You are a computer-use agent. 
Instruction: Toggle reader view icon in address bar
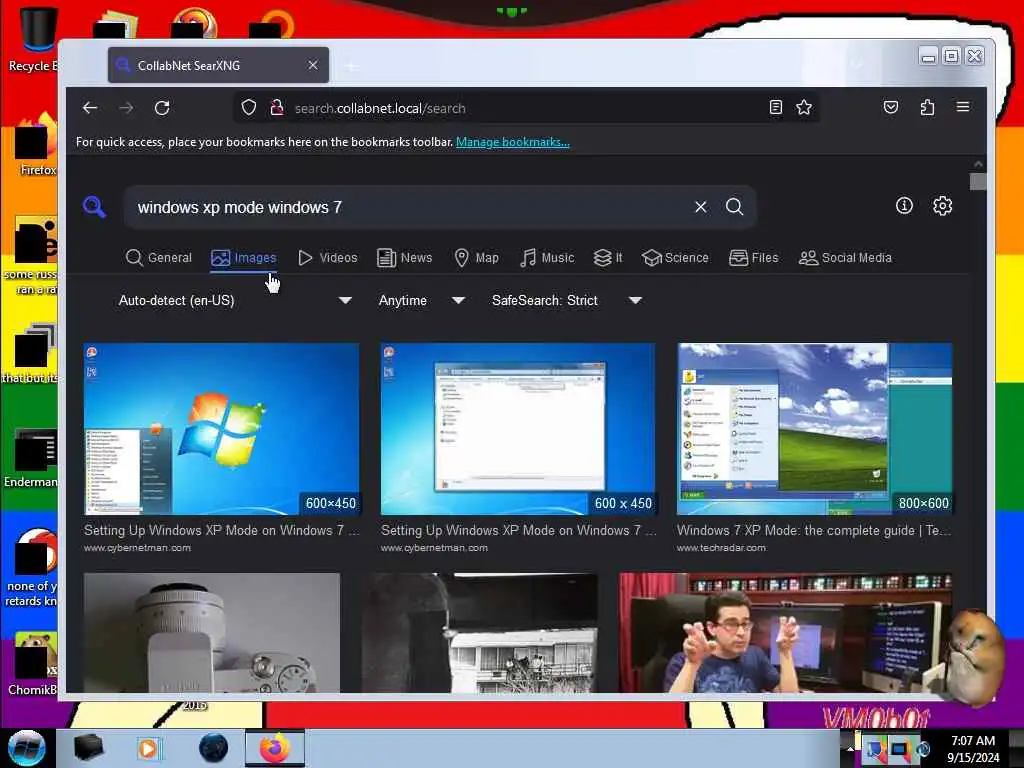pyautogui.click(x=775, y=108)
